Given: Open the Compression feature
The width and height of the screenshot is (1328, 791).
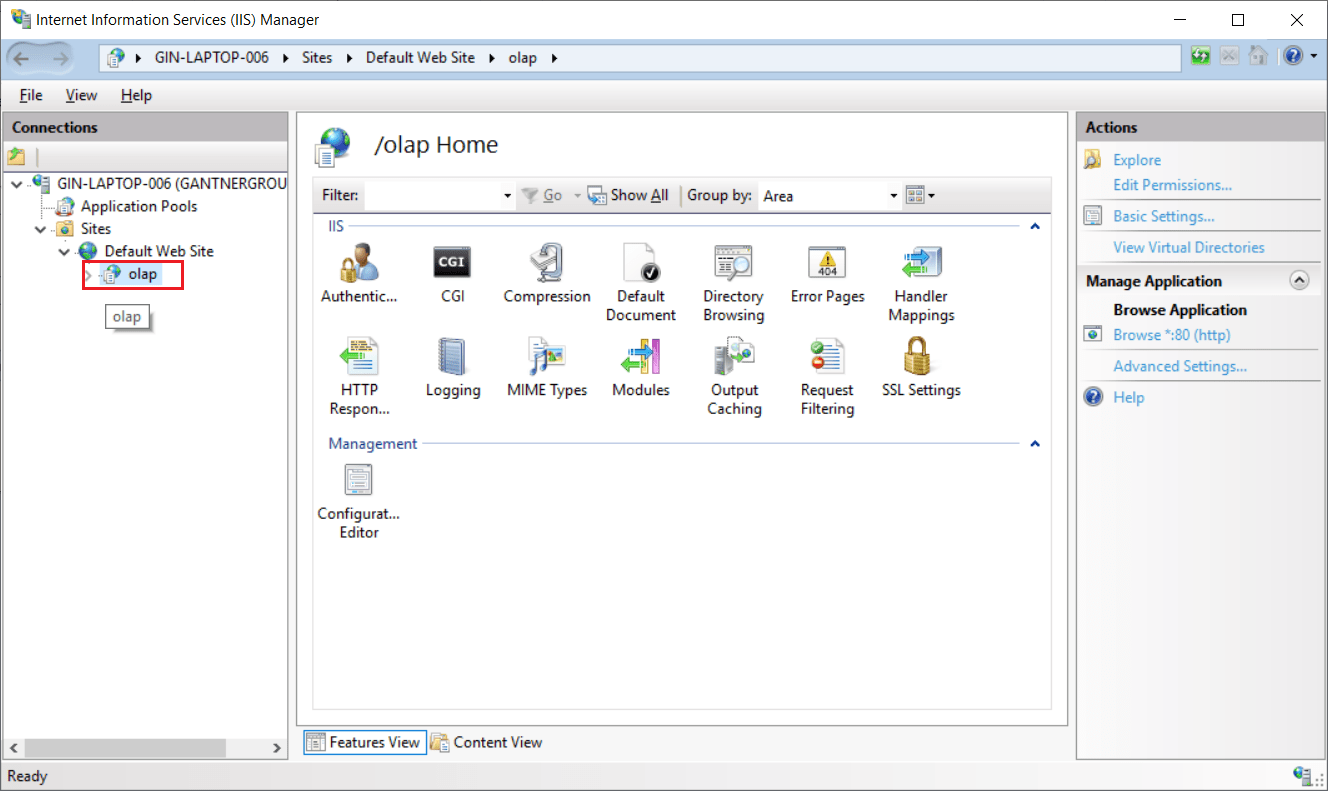Looking at the screenshot, I should 547,273.
